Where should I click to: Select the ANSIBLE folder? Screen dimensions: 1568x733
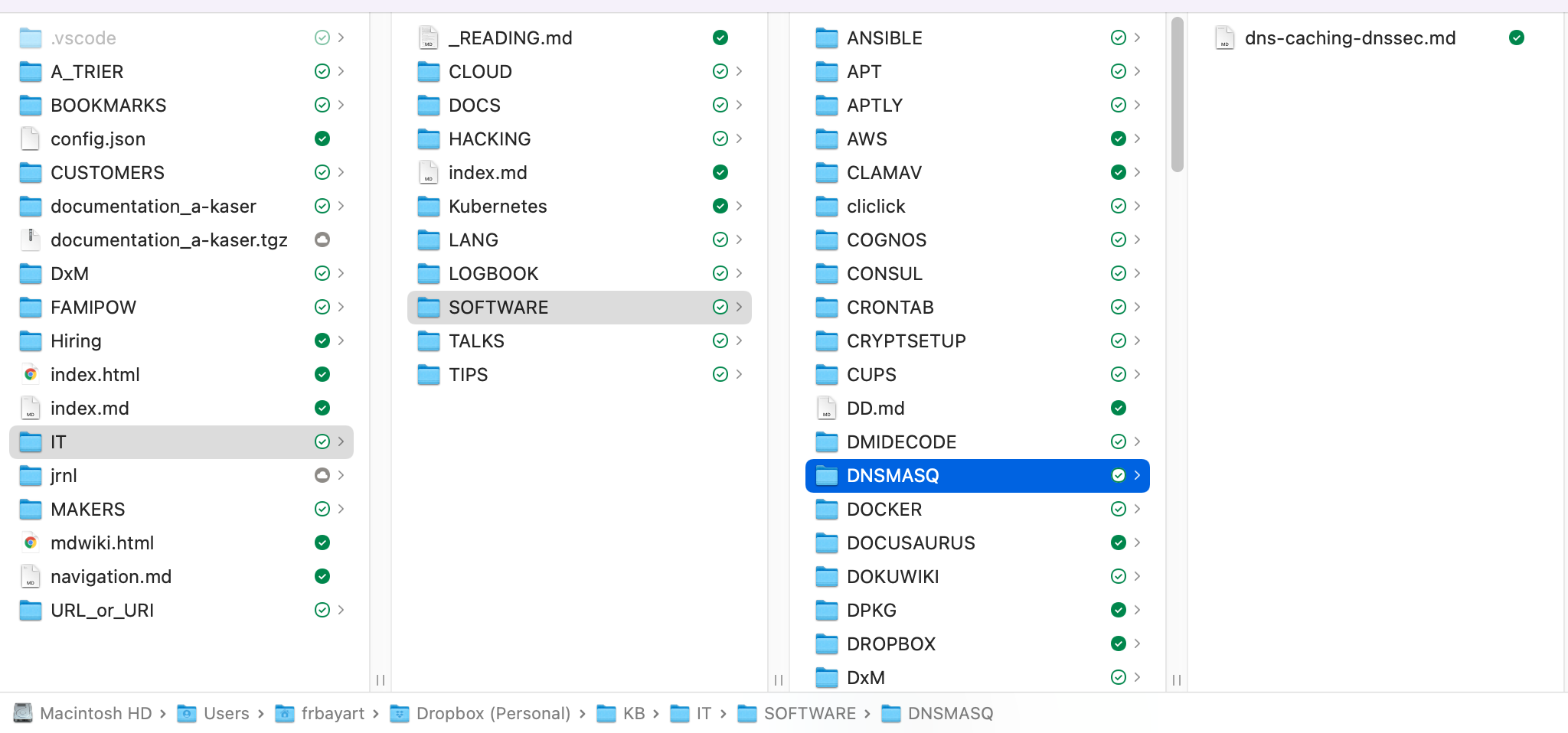click(x=978, y=37)
